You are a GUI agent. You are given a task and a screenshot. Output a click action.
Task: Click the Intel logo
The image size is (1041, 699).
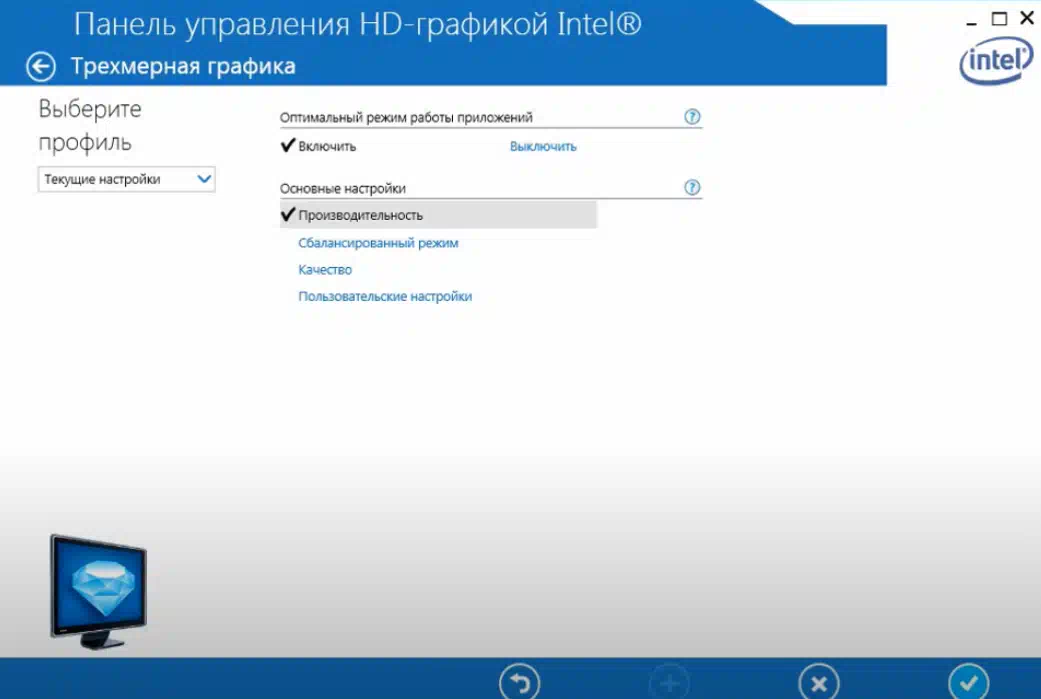tap(996, 63)
